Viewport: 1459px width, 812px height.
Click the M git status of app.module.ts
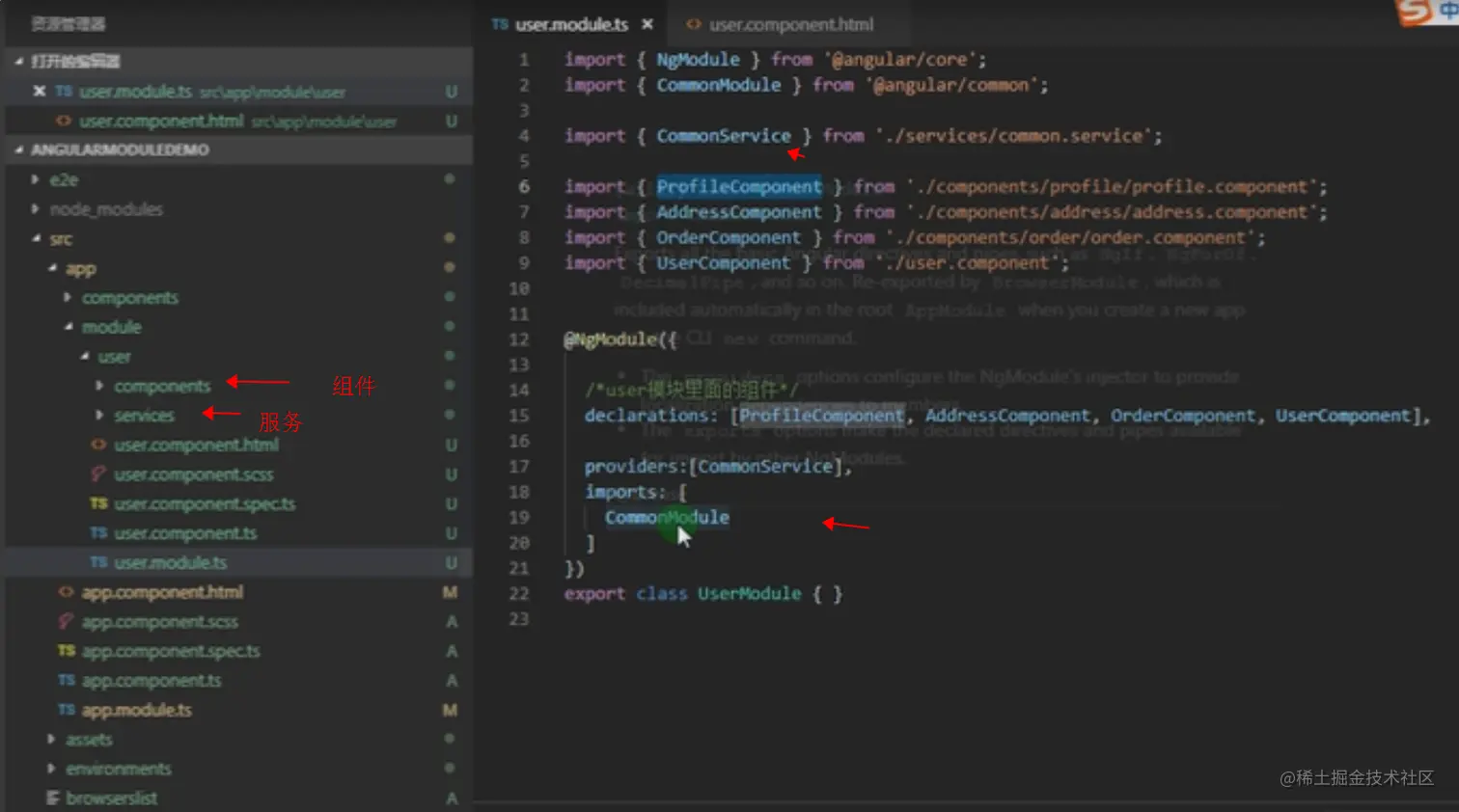[450, 711]
